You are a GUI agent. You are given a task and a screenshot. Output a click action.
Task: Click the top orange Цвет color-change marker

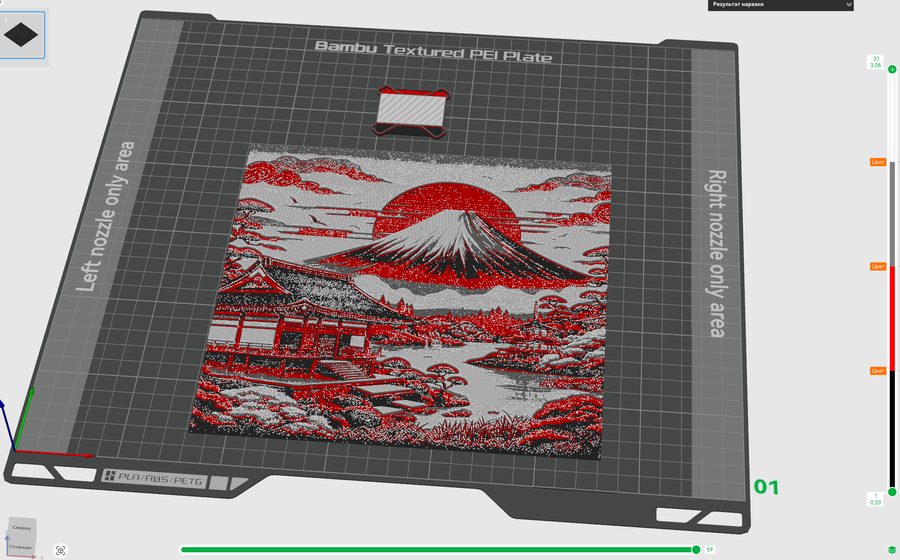[878, 162]
